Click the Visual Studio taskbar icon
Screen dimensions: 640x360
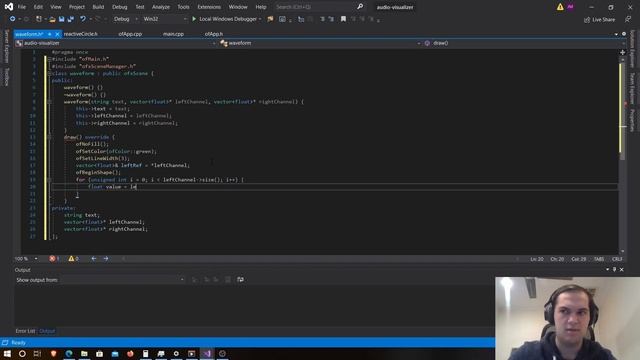(x=207, y=353)
